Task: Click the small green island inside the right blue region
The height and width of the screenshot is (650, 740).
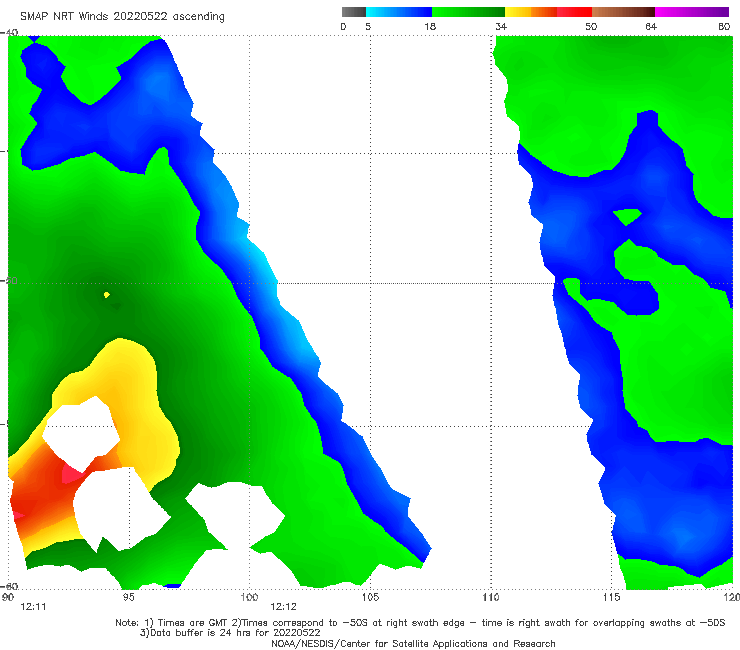Action: pyautogui.click(x=627, y=217)
